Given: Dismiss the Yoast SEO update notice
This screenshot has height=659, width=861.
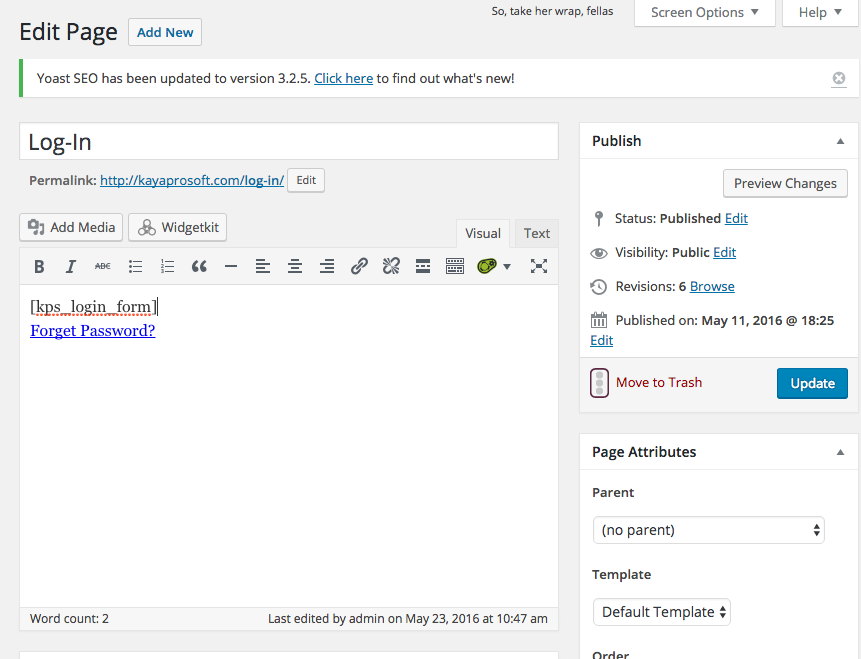Looking at the screenshot, I should click(839, 78).
